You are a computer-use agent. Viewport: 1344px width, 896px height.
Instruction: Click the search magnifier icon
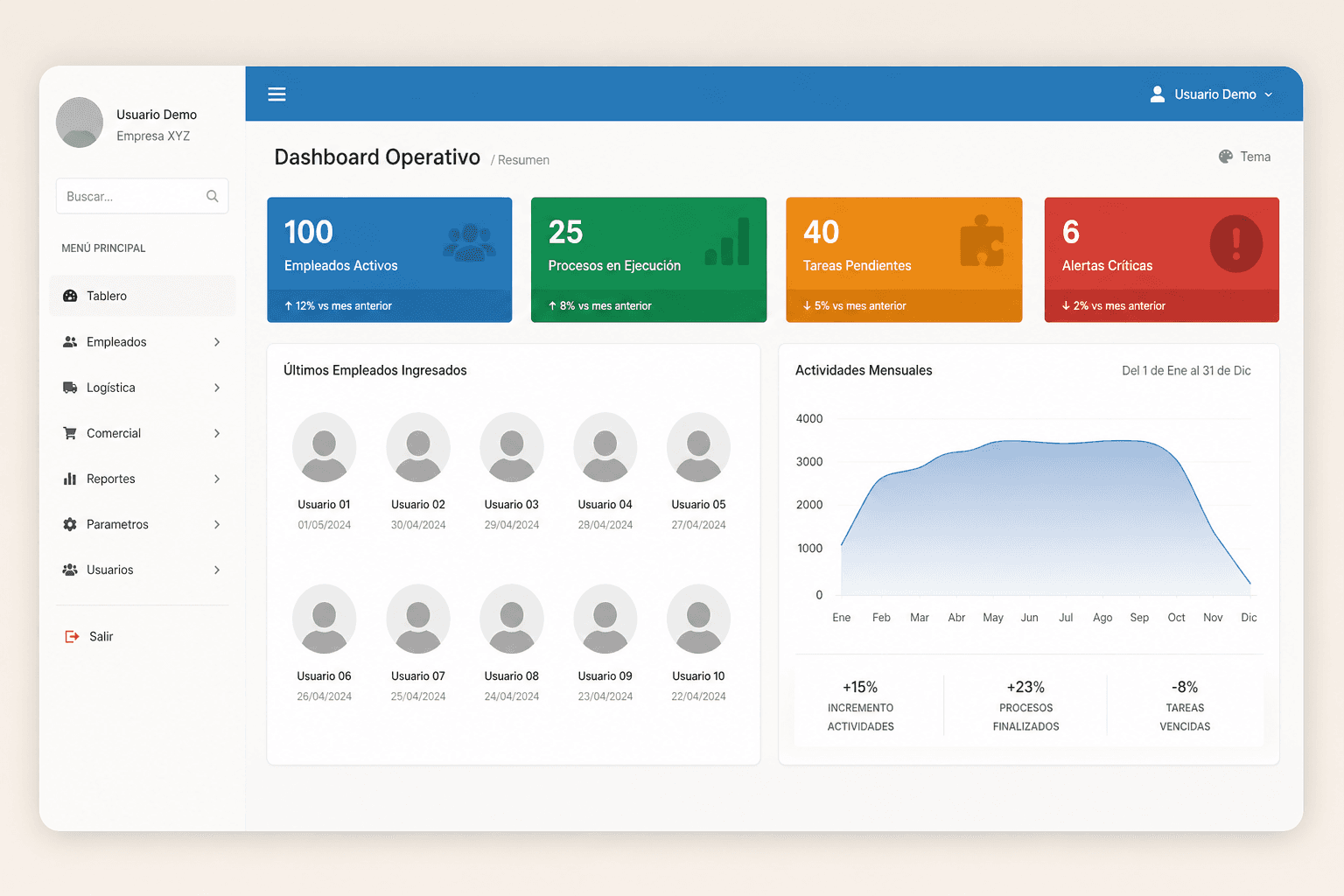tap(213, 196)
